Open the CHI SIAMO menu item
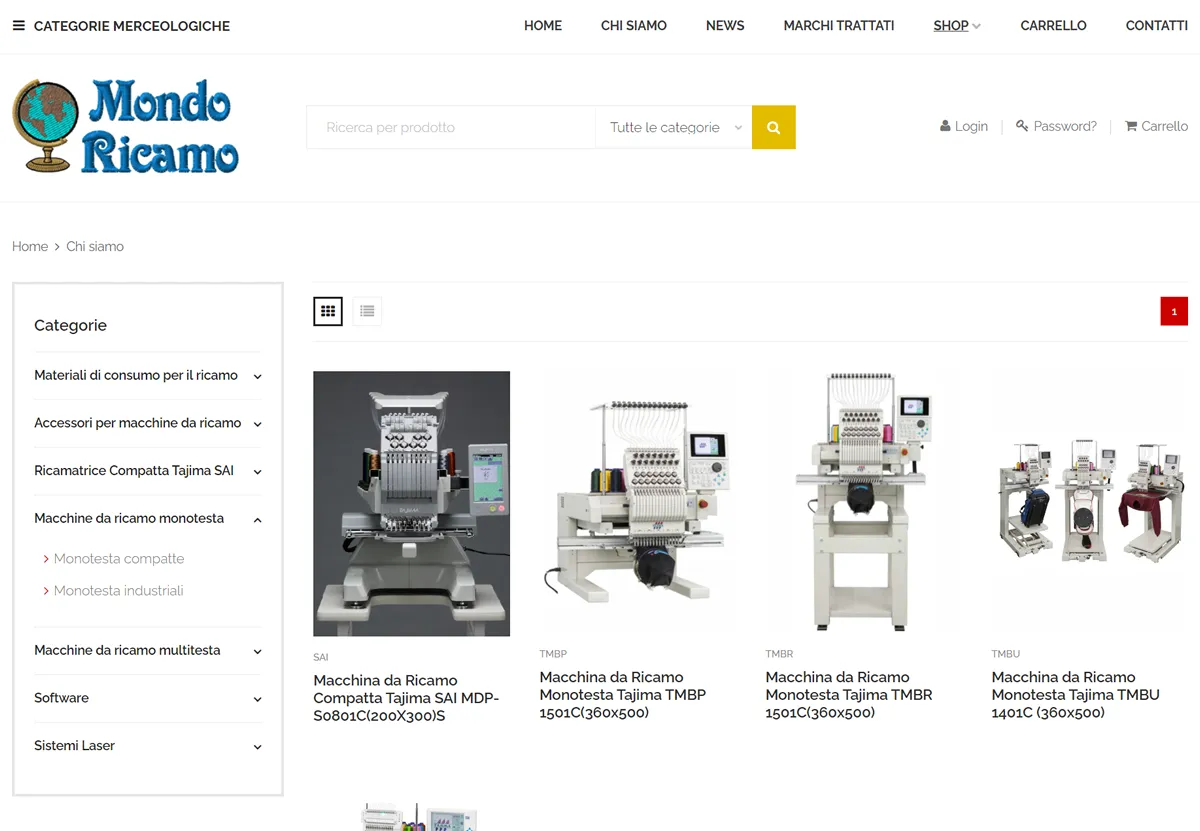 pos(634,26)
